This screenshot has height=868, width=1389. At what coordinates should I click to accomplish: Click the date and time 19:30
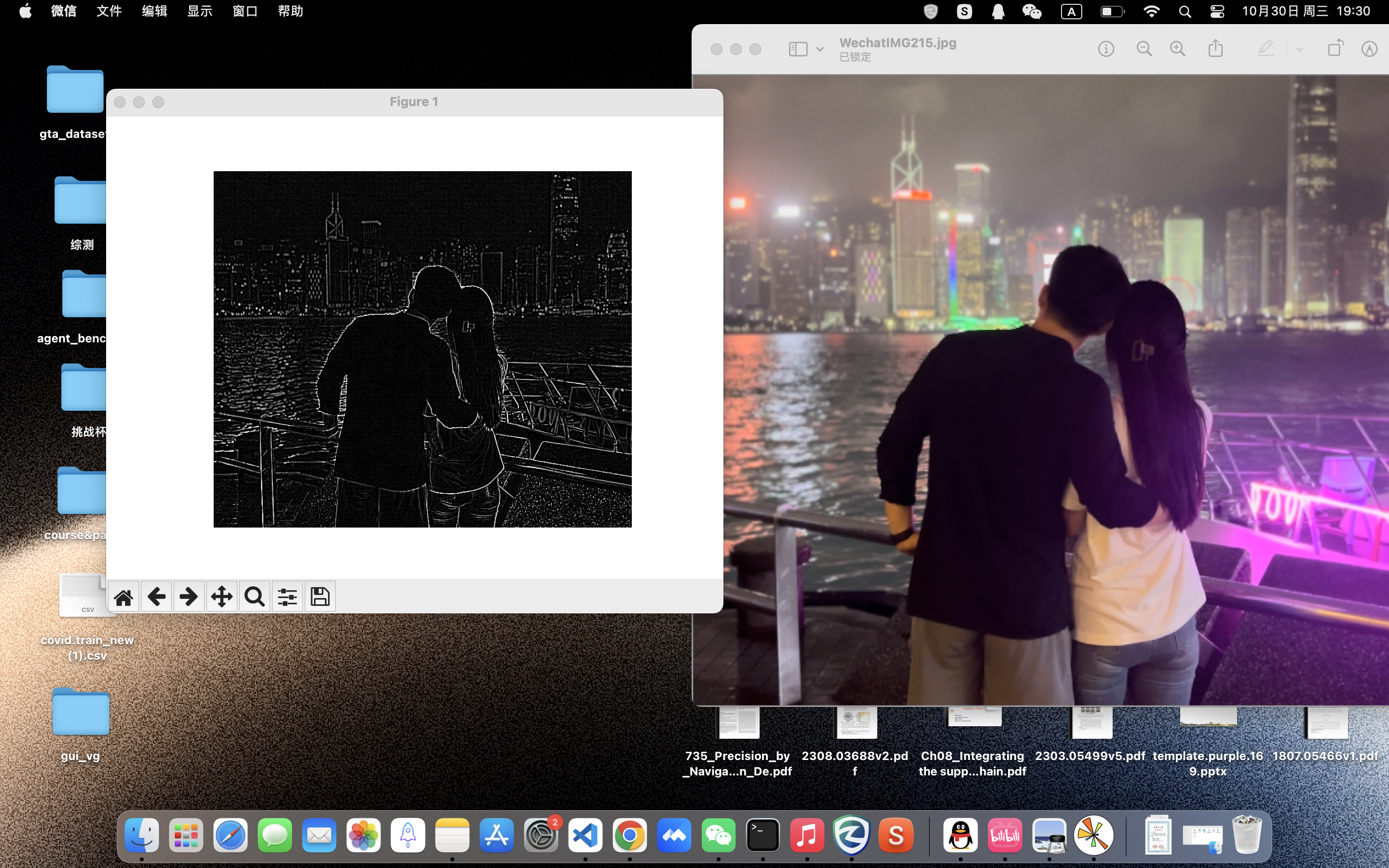click(1306, 11)
